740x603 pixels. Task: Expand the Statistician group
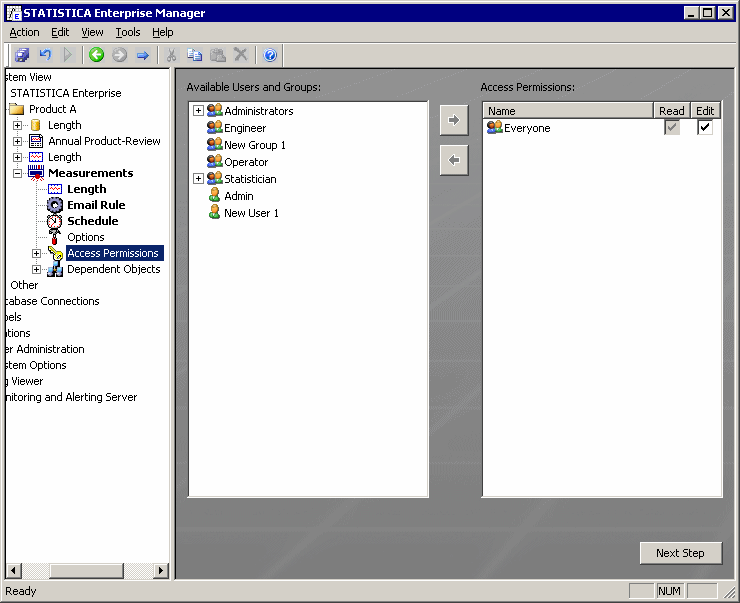tap(198, 179)
